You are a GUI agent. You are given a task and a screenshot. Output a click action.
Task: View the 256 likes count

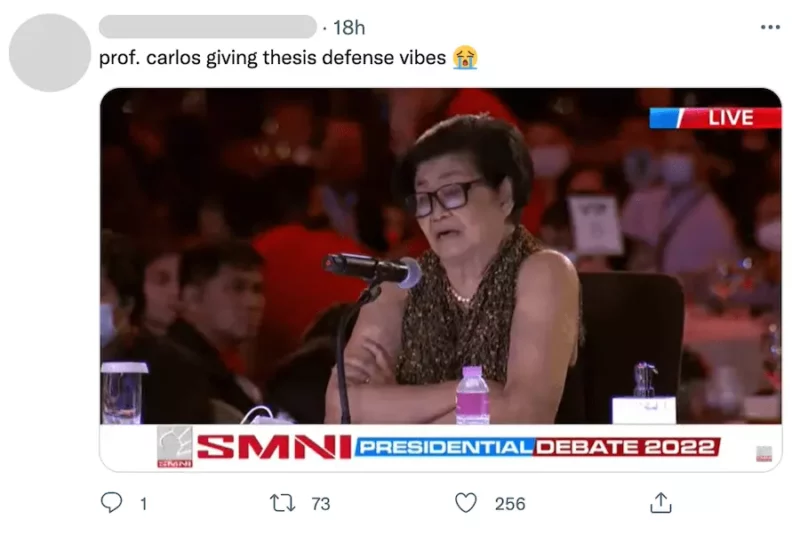[x=510, y=504]
